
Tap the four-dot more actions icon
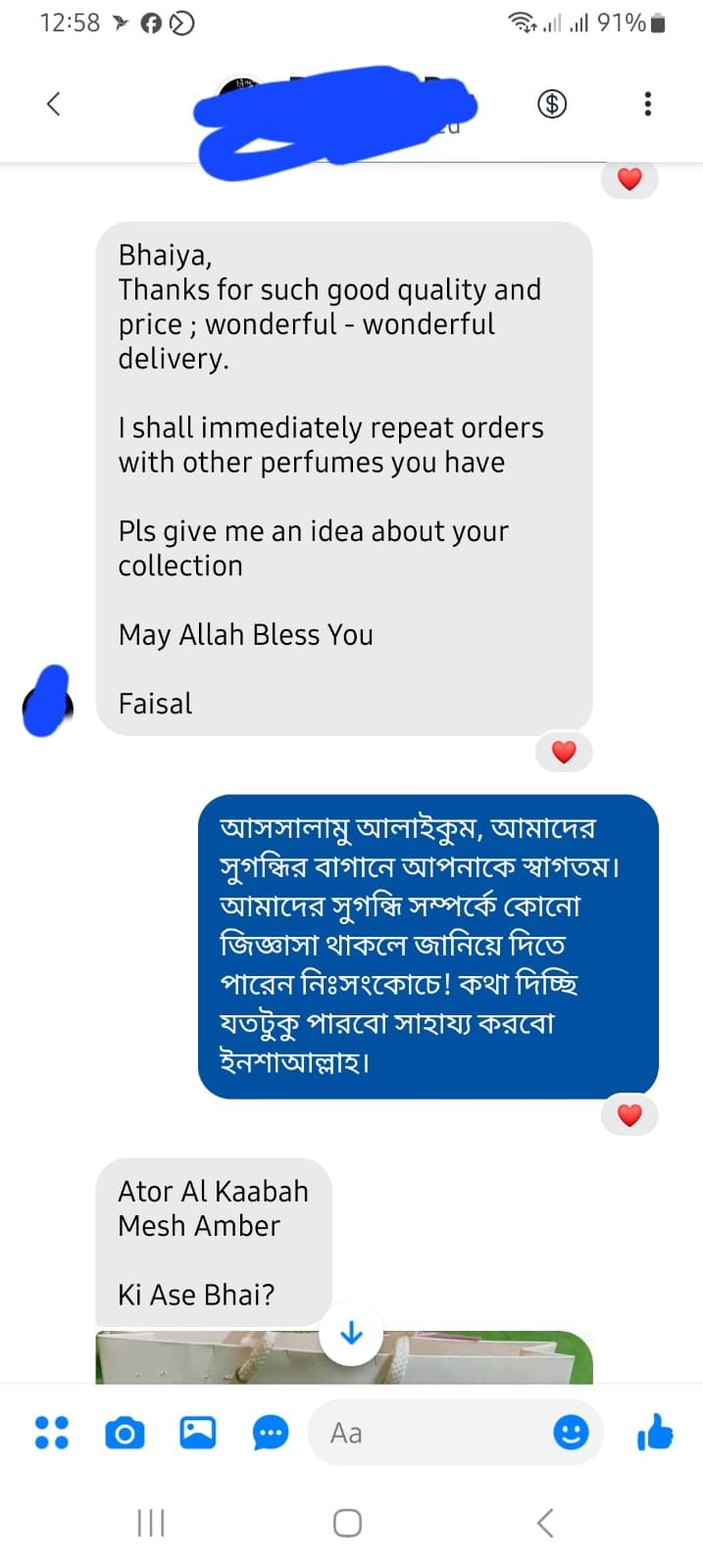coord(52,1433)
